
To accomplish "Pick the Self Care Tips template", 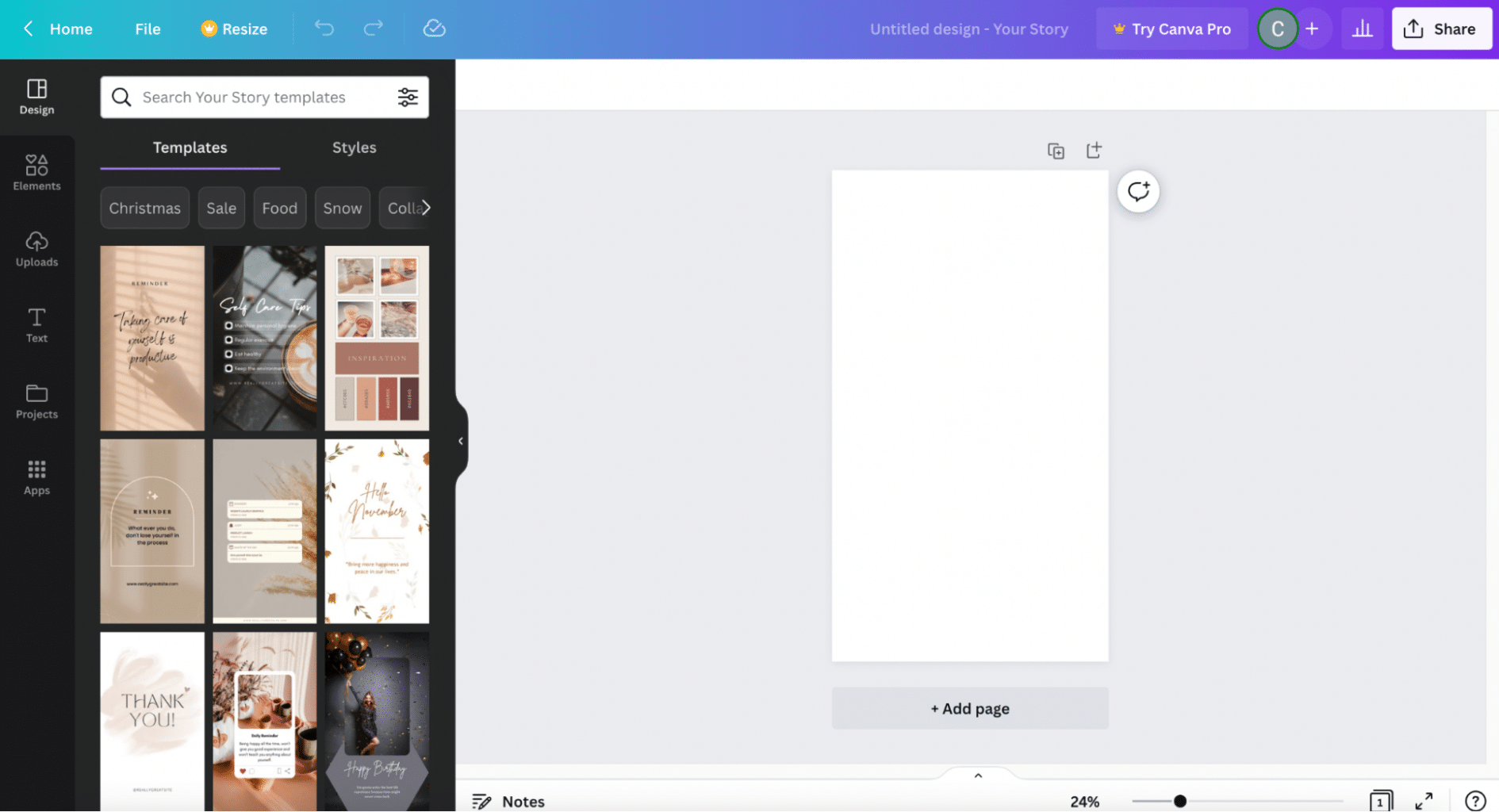I will [264, 338].
